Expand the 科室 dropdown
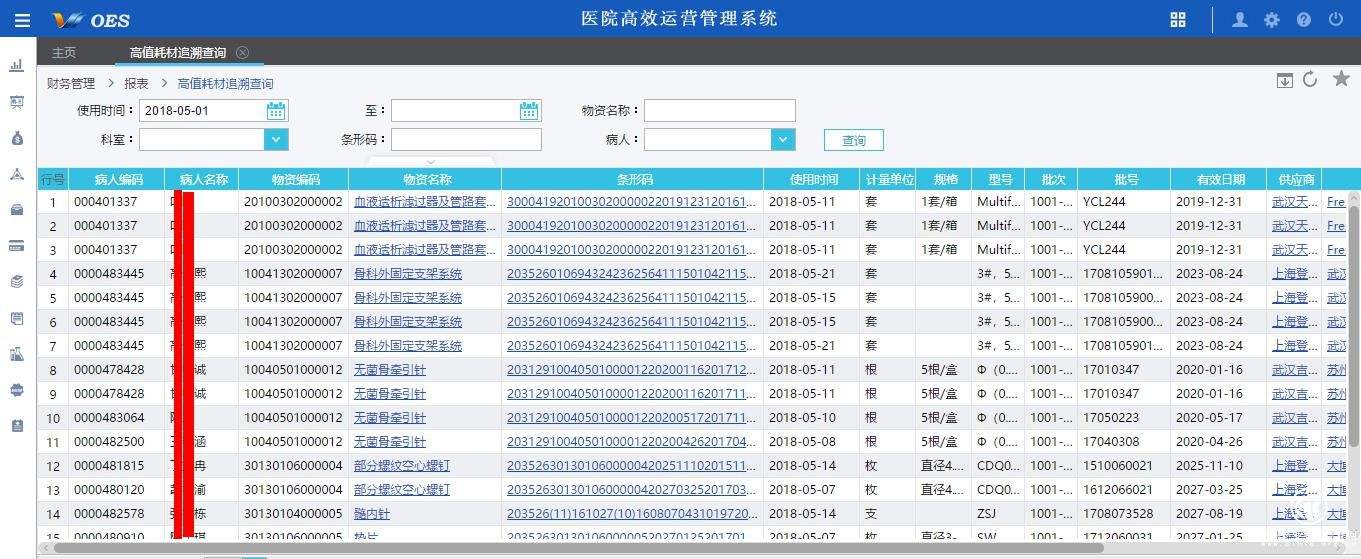This screenshot has width=1361, height=559. pos(277,140)
